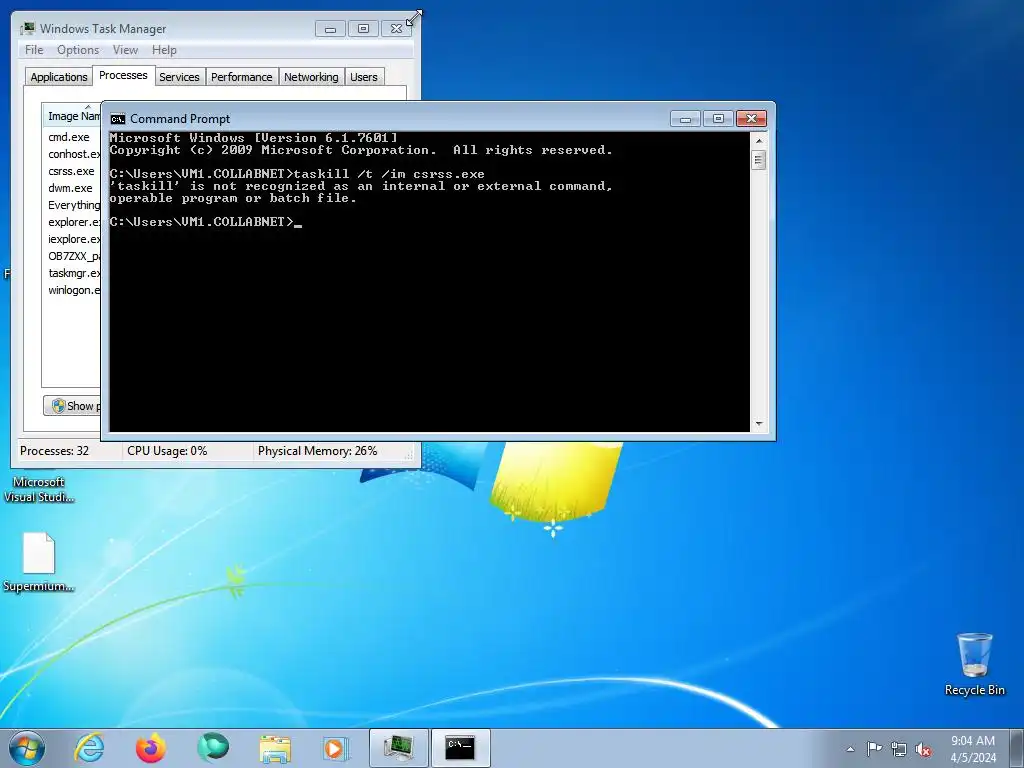This screenshot has height=768, width=1024.
Task: Select the Supermium desktop file icon
Action: pos(39,562)
